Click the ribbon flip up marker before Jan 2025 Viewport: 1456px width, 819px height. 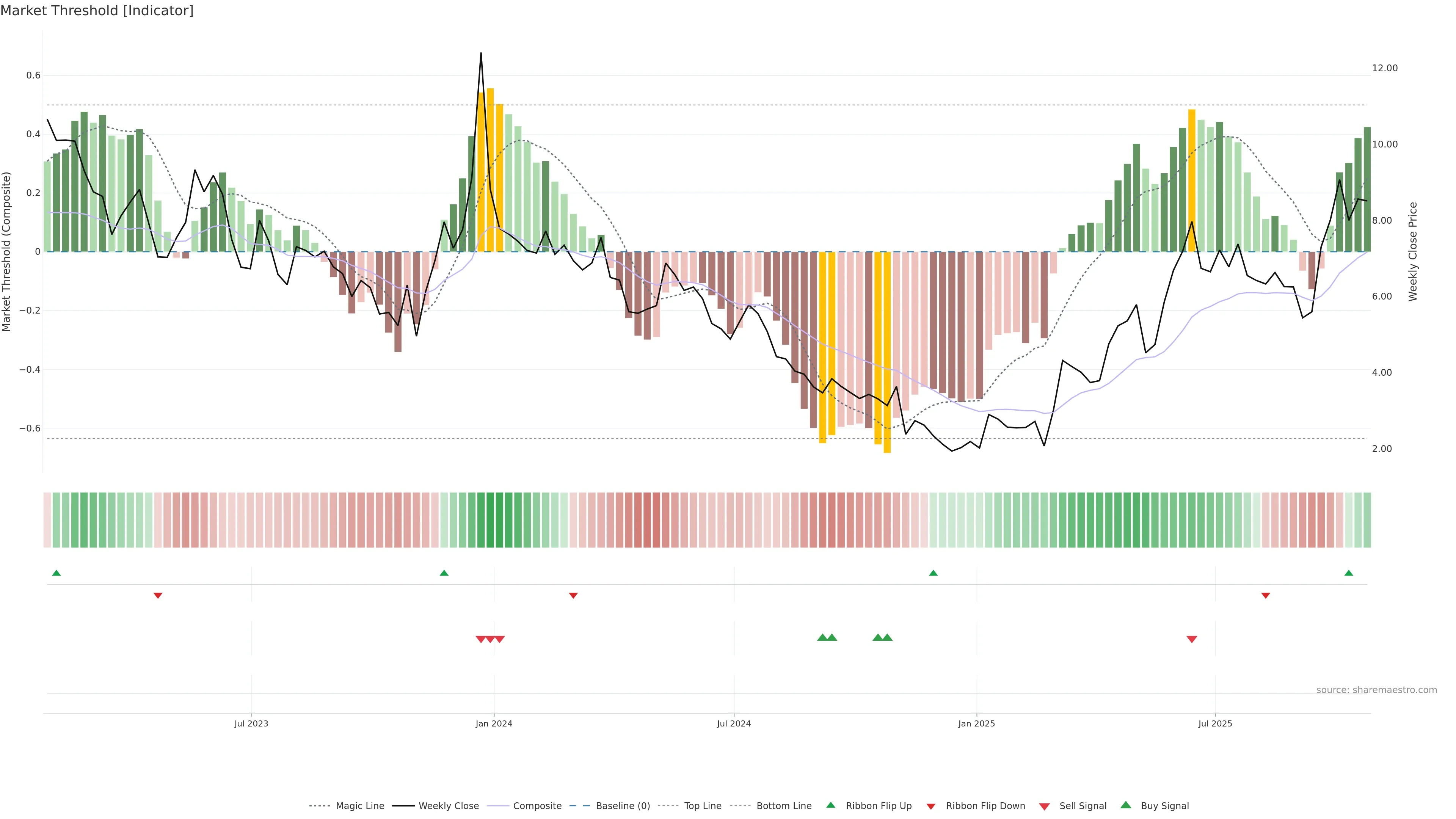click(x=933, y=573)
